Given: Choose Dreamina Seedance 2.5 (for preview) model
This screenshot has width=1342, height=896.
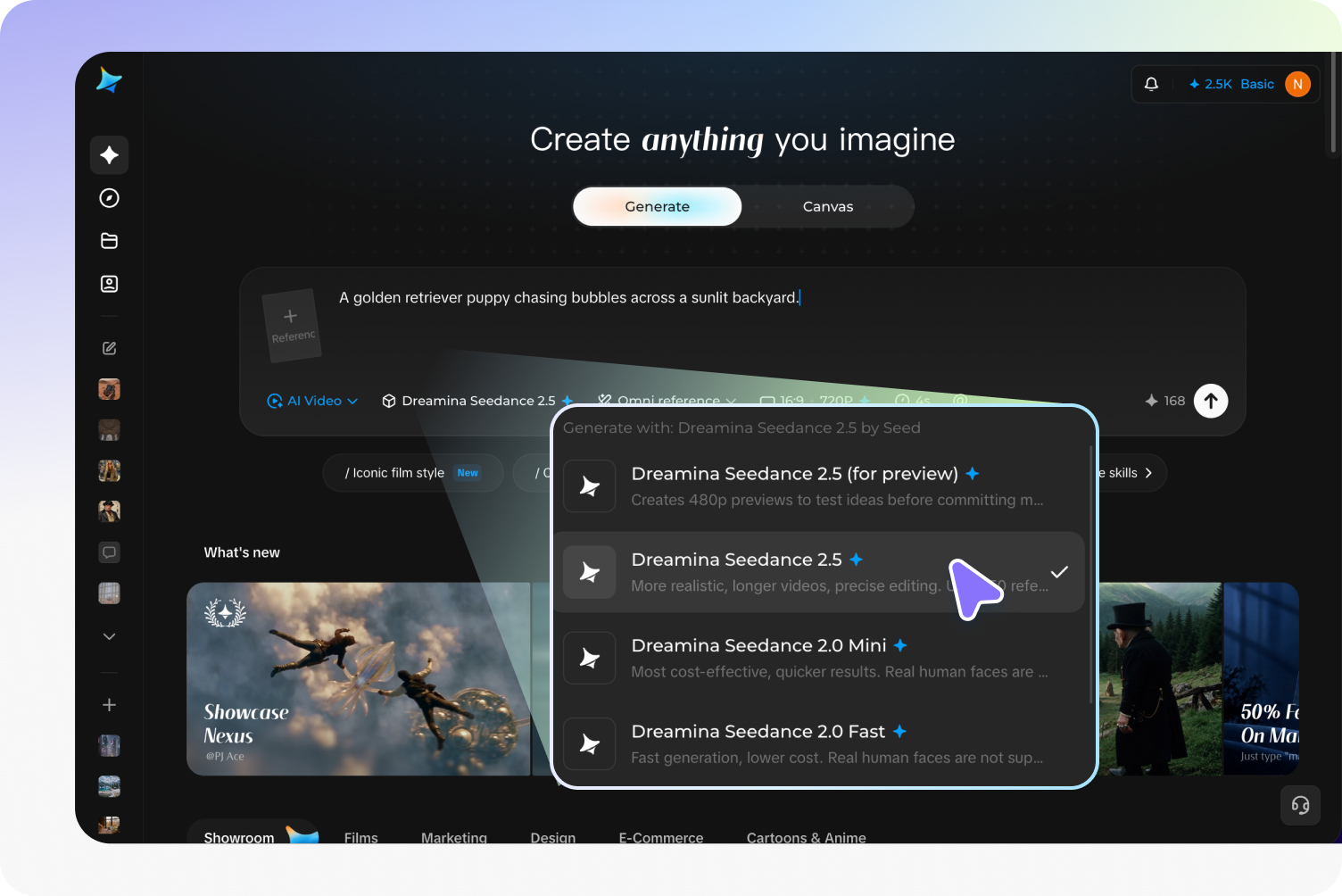Looking at the screenshot, I should 819,485.
